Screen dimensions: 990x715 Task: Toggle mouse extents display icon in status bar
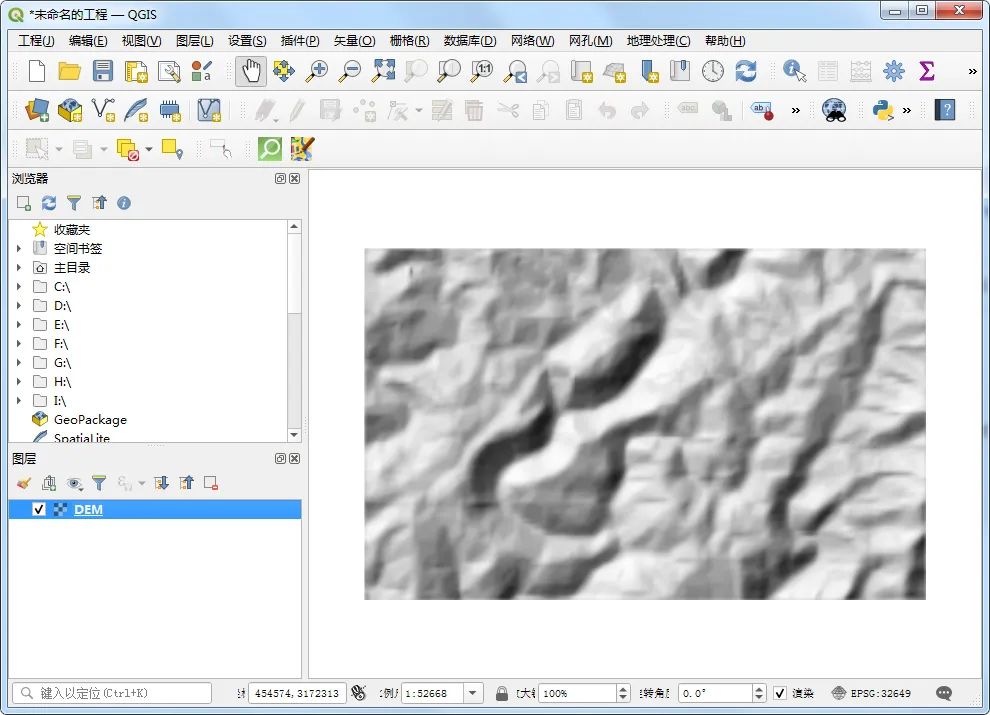tap(359, 693)
